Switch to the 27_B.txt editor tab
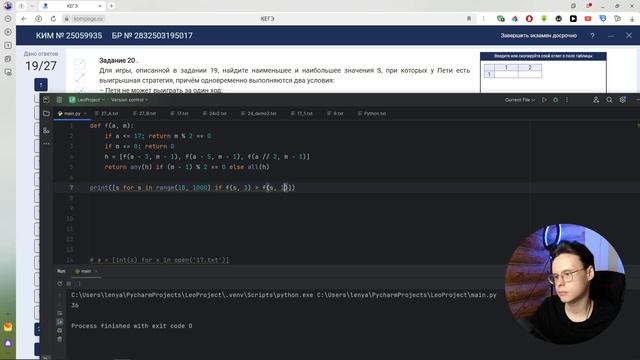The height and width of the screenshot is (360, 640). tap(144, 113)
